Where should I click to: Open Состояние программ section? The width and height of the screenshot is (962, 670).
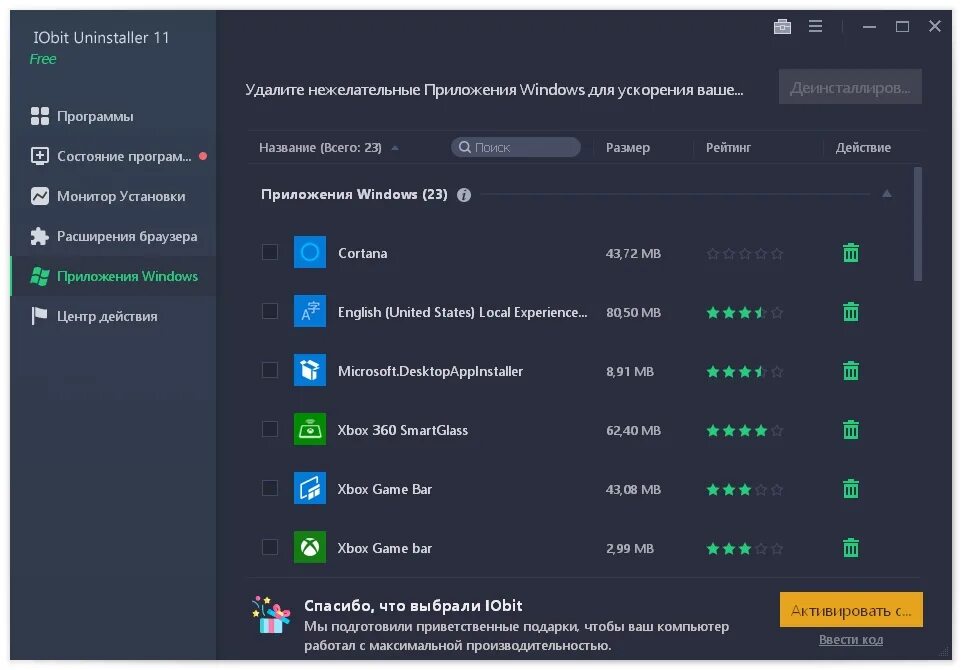(x=113, y=156)
